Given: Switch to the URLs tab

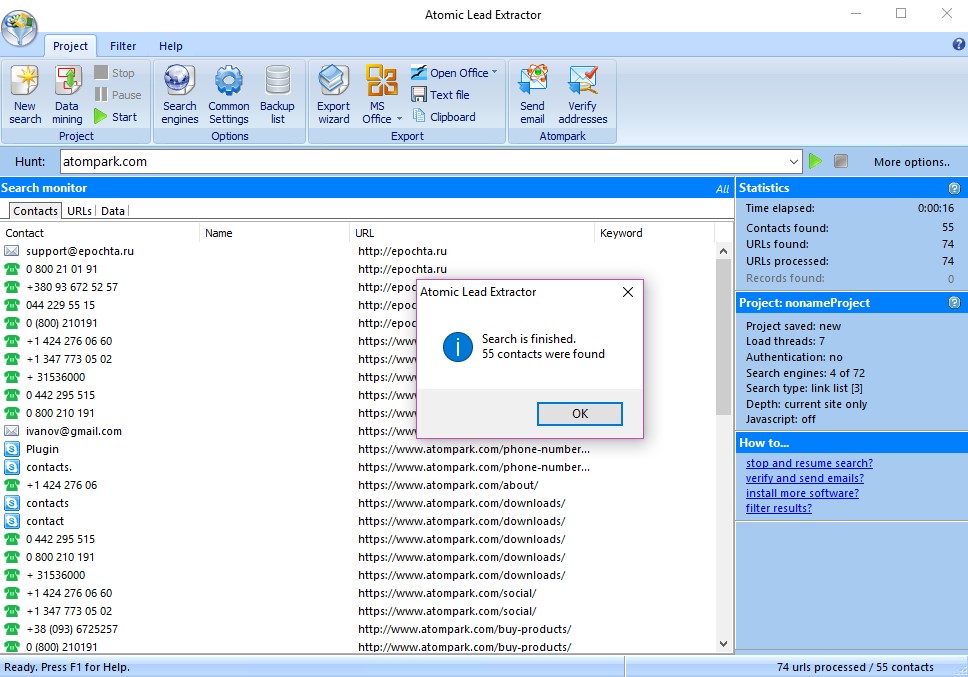Looking at the screenshot, I should click(x=78, y=210).
